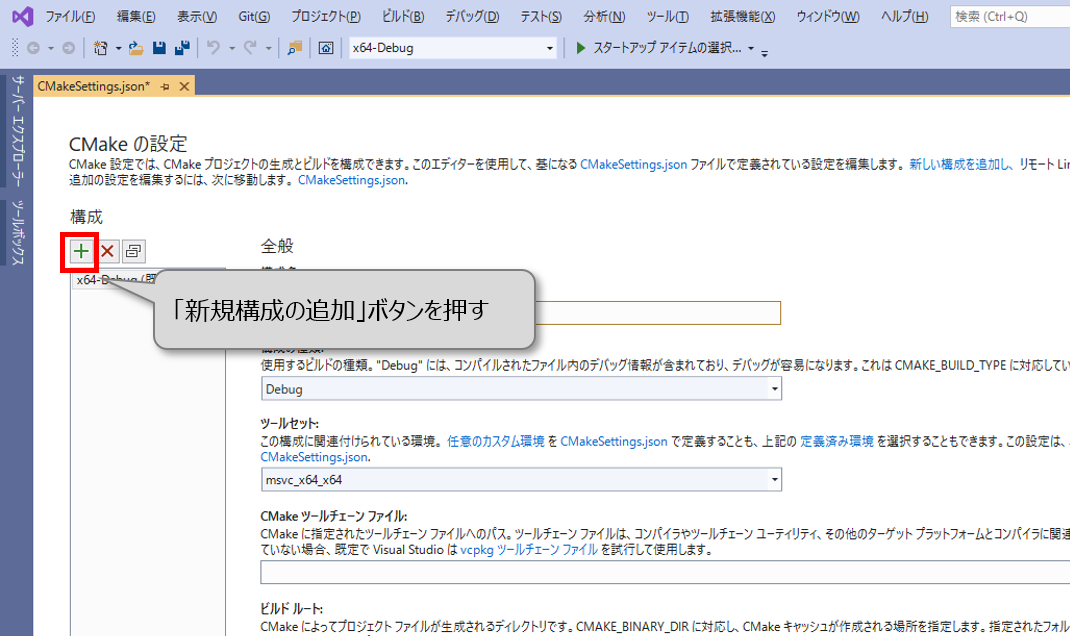Viewport: 1070px width, 636px height.
Task: Expand the New Item dropdown arrow
Action: coord(118,48)
